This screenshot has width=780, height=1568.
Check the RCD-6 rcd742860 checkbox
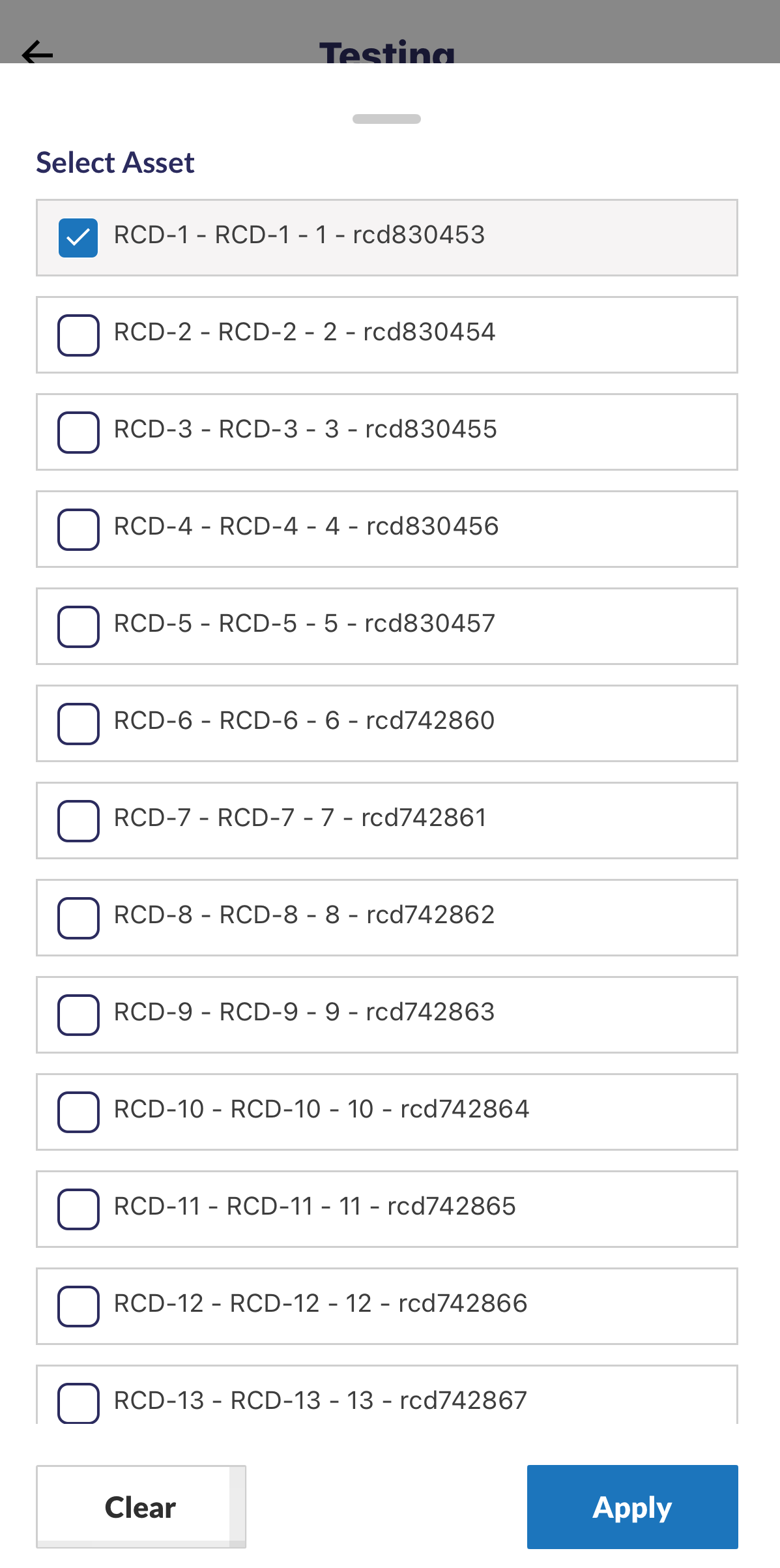(x=78, y=724)
